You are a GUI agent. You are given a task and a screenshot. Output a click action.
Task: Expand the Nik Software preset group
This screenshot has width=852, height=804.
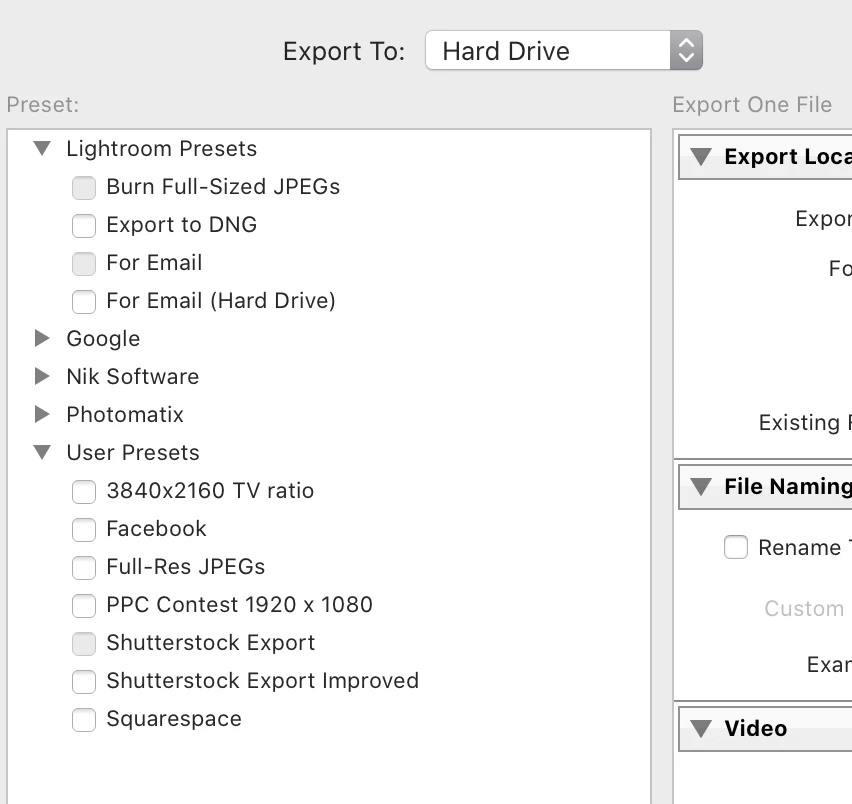pos(42,376)
